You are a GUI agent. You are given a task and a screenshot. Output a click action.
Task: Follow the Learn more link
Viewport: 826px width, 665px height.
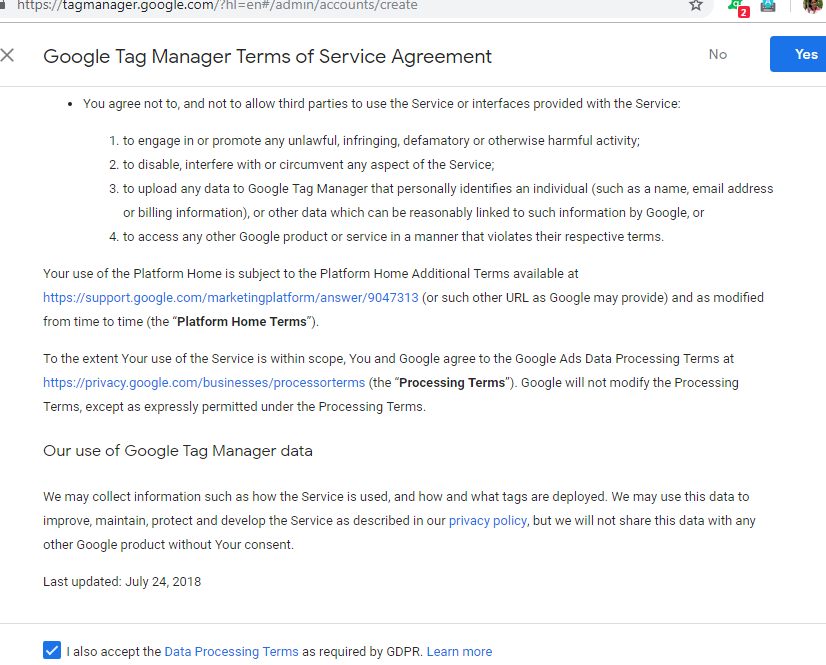click(459, 652)
